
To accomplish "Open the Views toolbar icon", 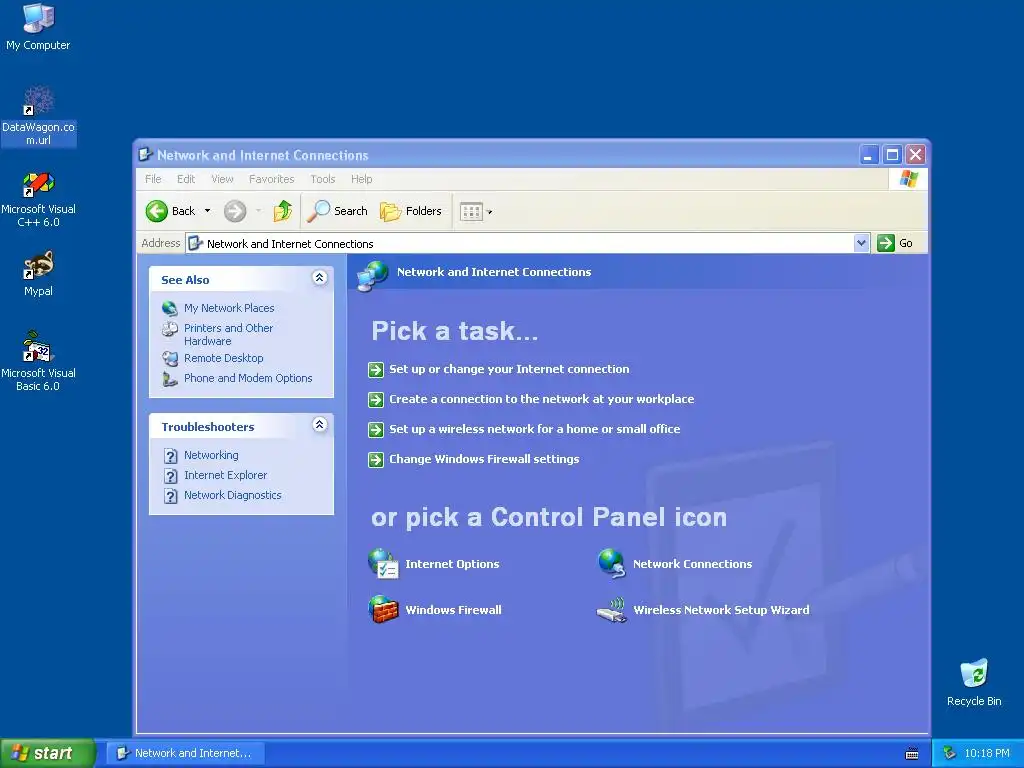I will pos(471,211).
